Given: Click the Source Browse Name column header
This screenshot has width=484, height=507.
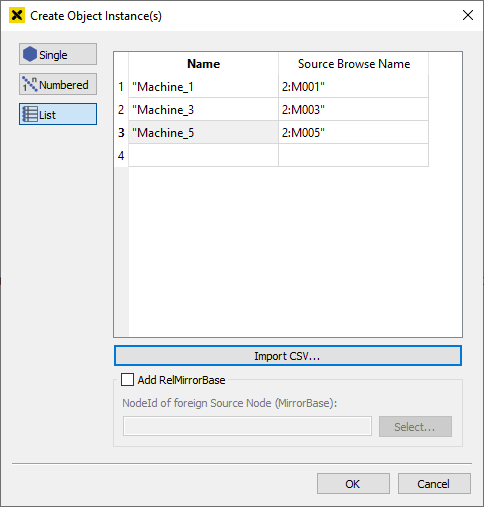Looking at the screenshot, I should click(x=354, y=63).
